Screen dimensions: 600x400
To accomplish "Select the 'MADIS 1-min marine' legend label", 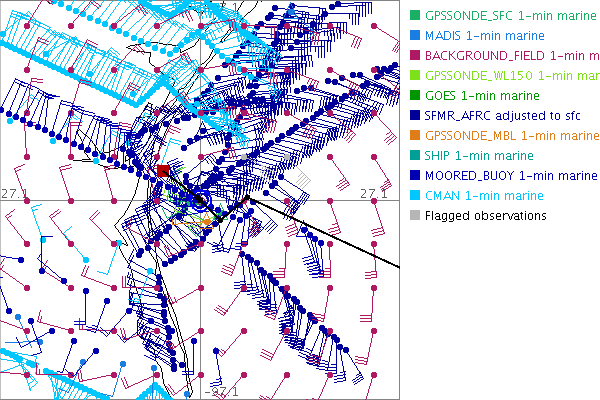I will pos(483,35).
